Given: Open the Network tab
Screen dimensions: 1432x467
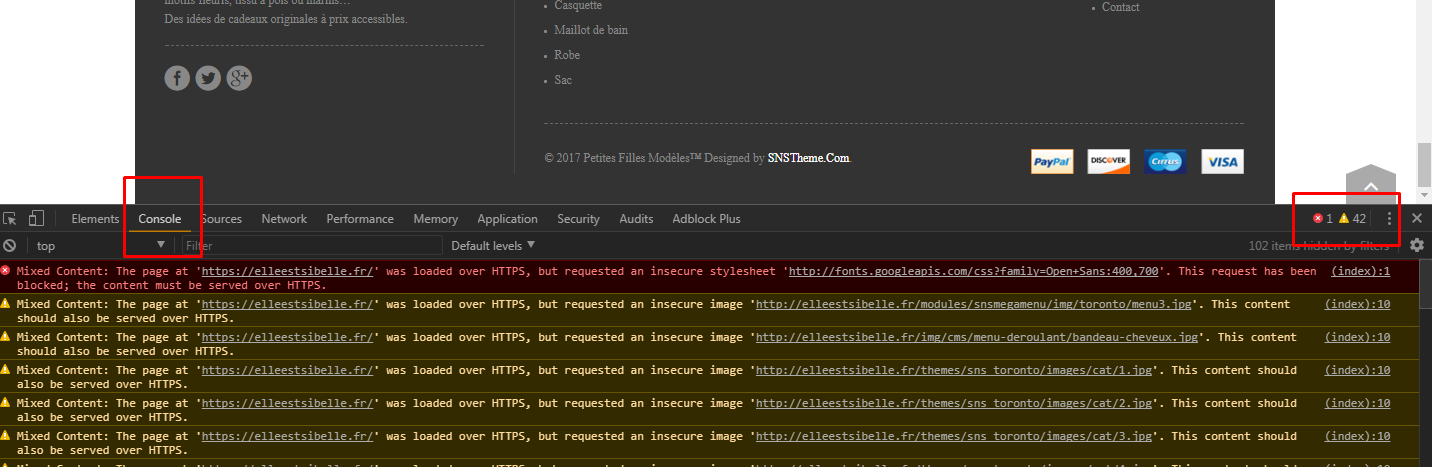Looking at the screenshot, I should (x=284, y=219).
